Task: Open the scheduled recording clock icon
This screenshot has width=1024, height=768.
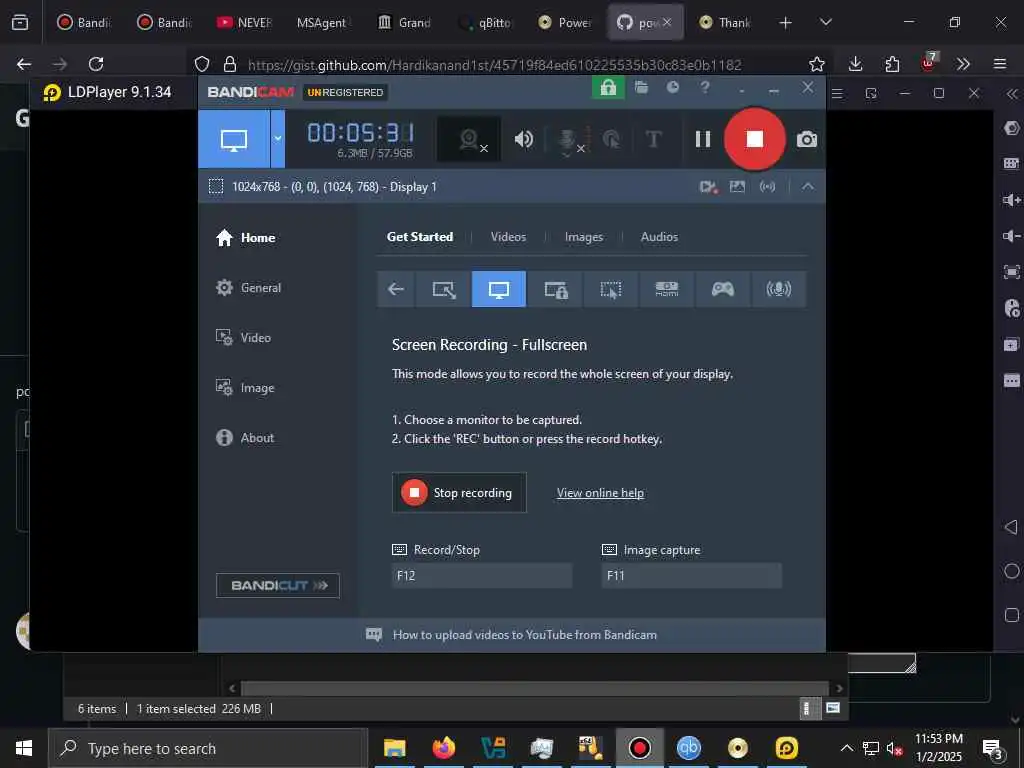Action: [x=673, y=88]
